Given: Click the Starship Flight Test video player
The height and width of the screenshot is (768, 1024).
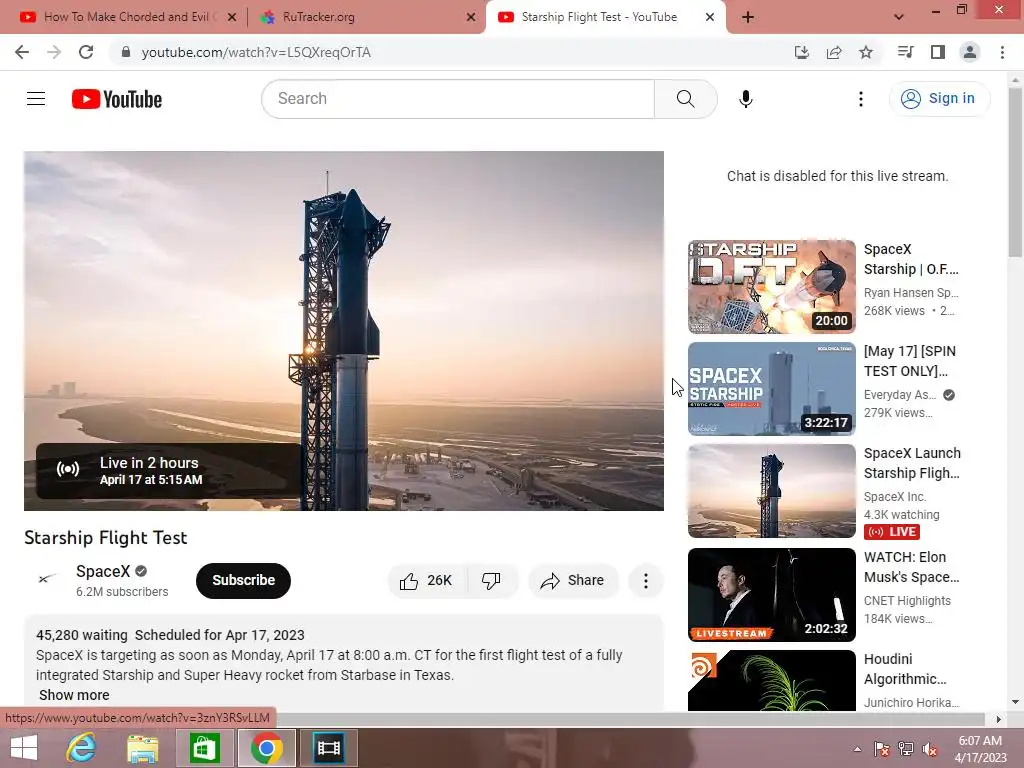Looking at the screenshot, I should point(344,330).
